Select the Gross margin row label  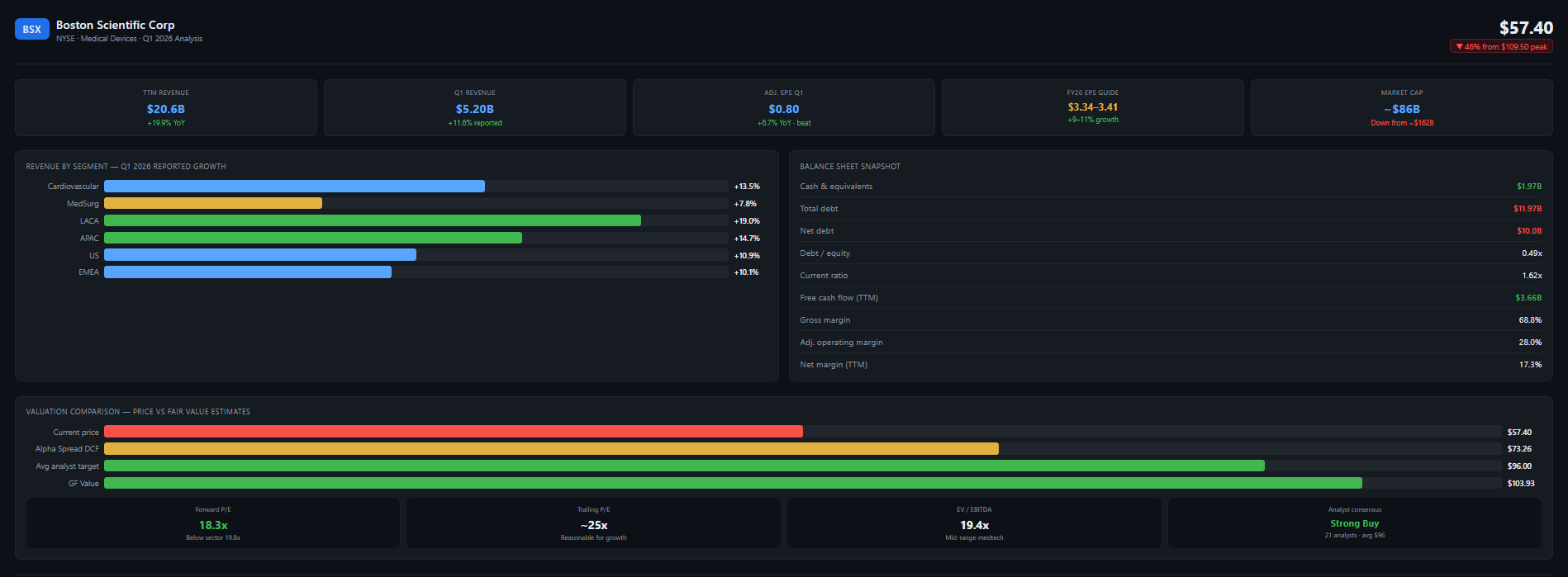coord(824,320)
